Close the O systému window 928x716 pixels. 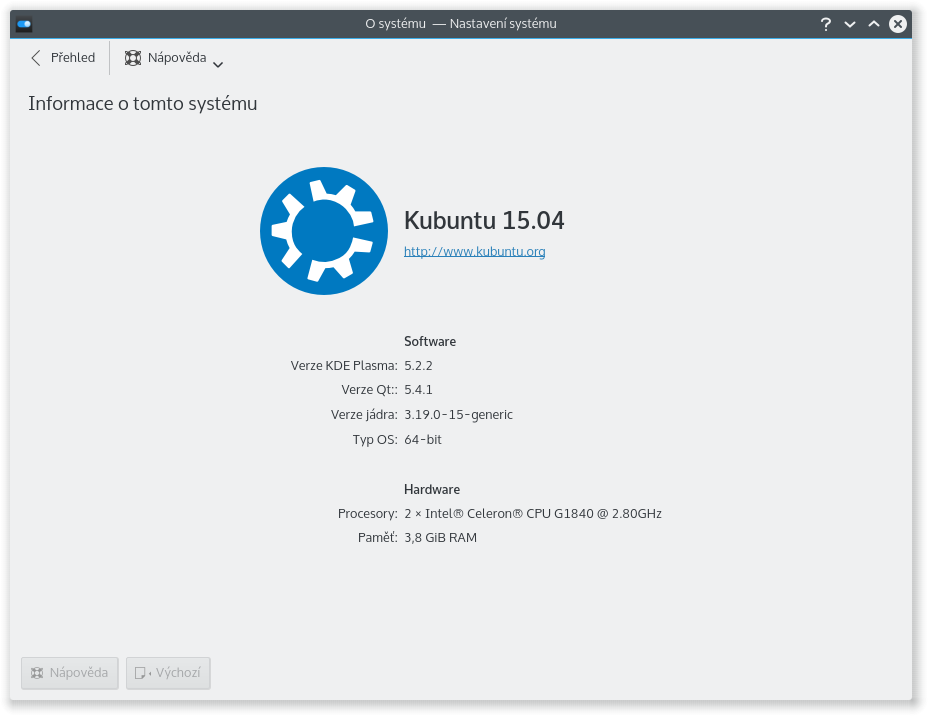[x=898, y=24]
